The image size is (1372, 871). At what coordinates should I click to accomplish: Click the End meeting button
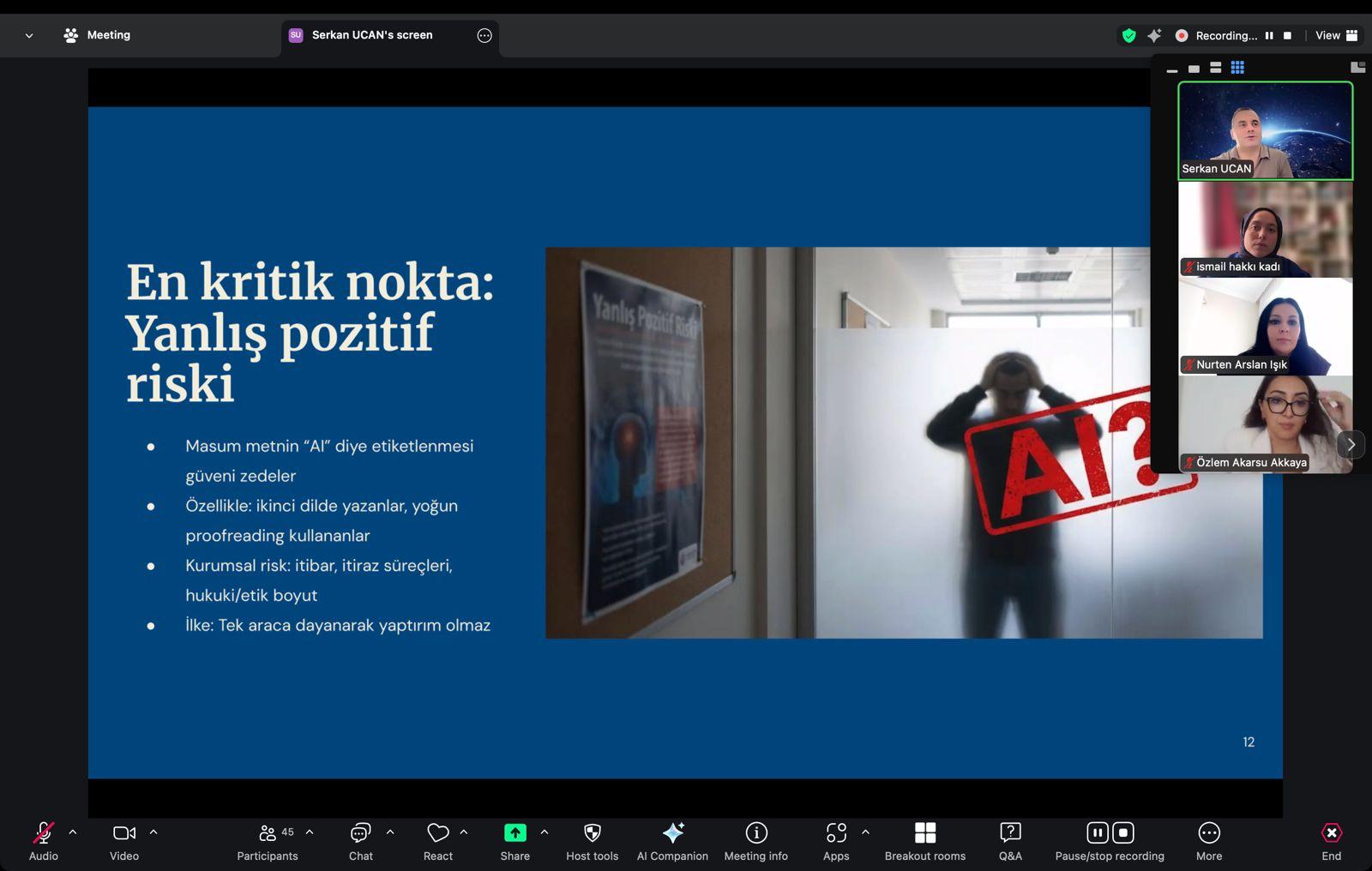tap(1331, 833)
